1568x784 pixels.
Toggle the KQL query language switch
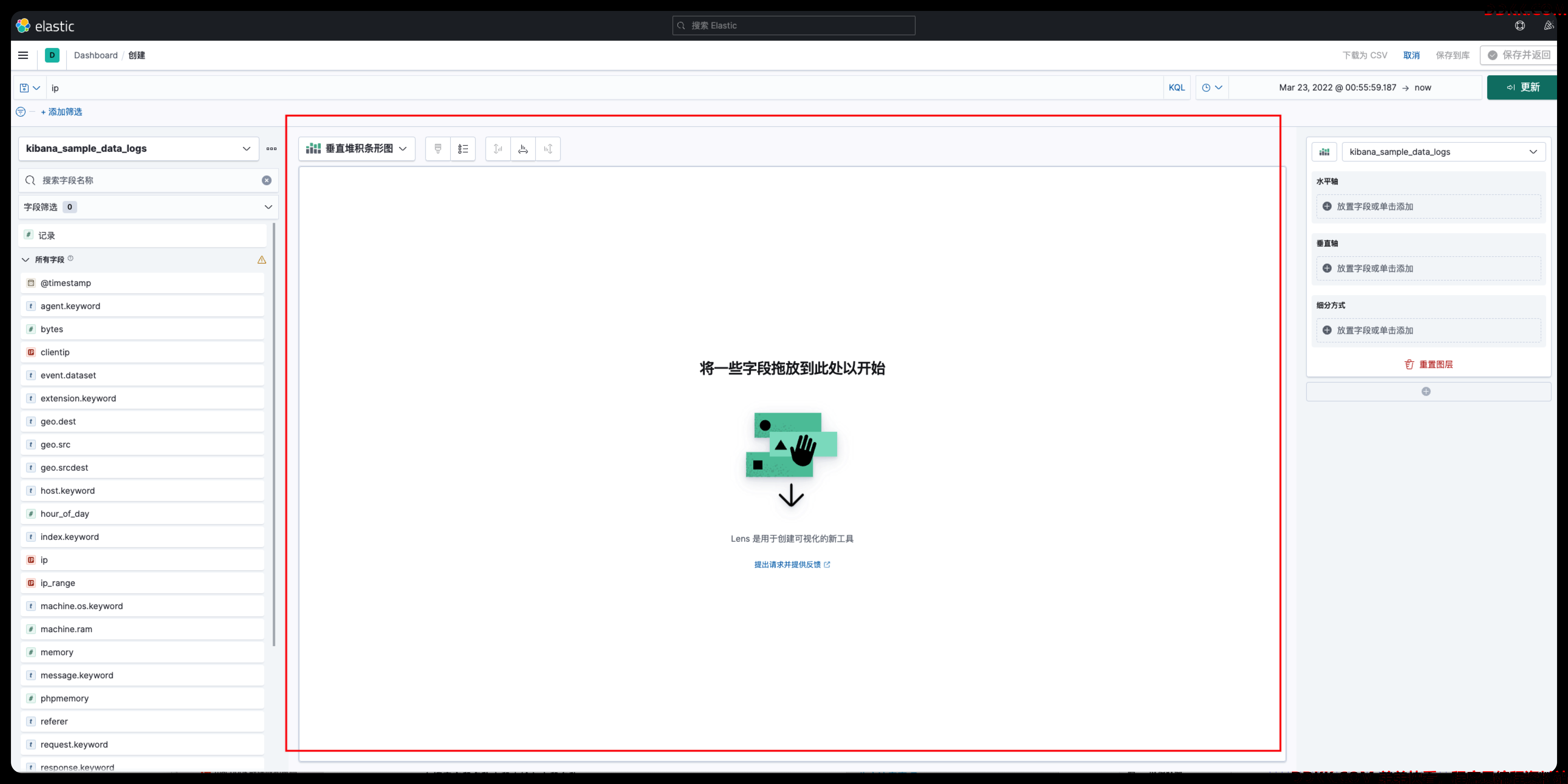point(1177,88)
